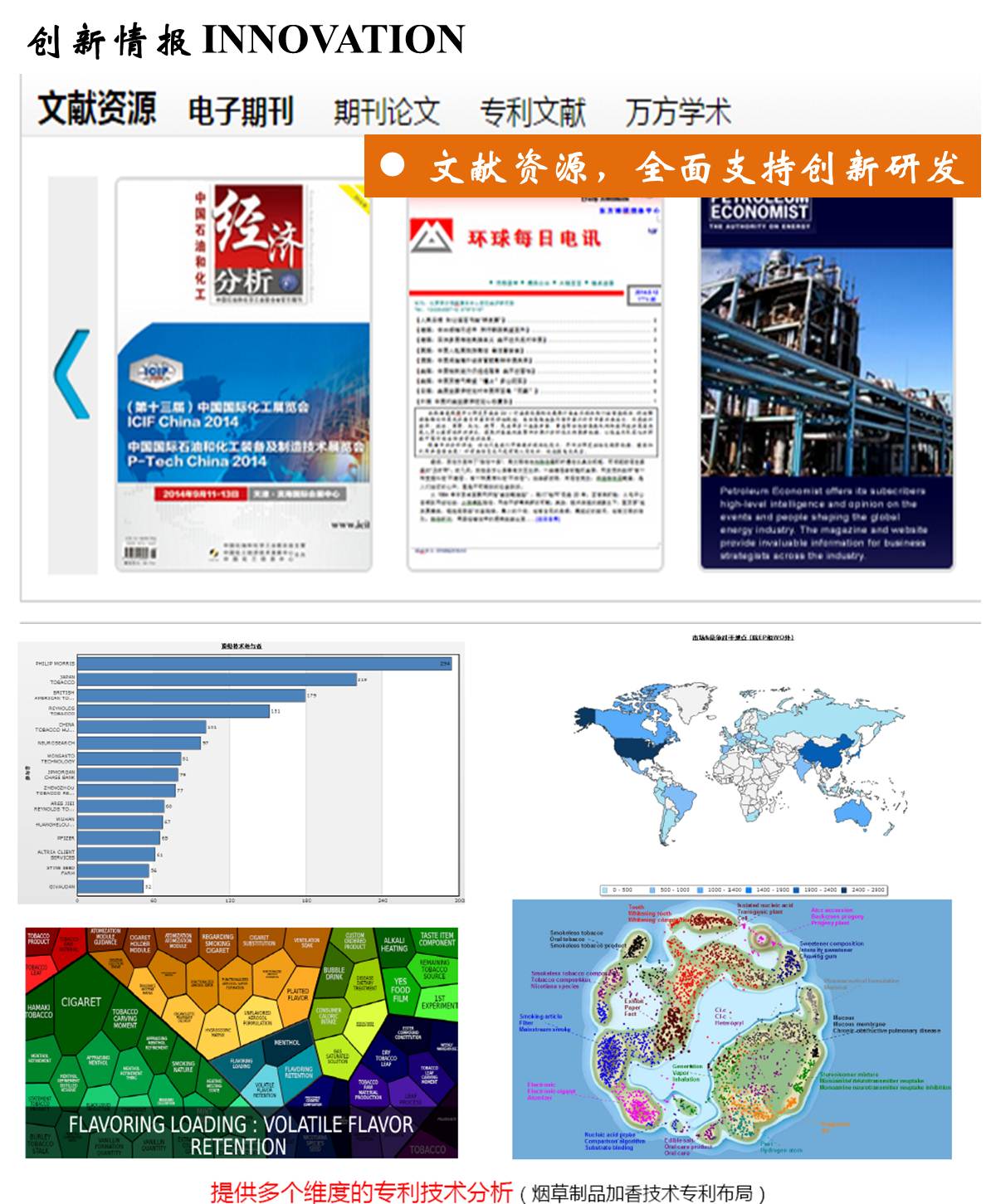
Task: Go to the 万方学术 tab
Action: (x=677, y=112)
